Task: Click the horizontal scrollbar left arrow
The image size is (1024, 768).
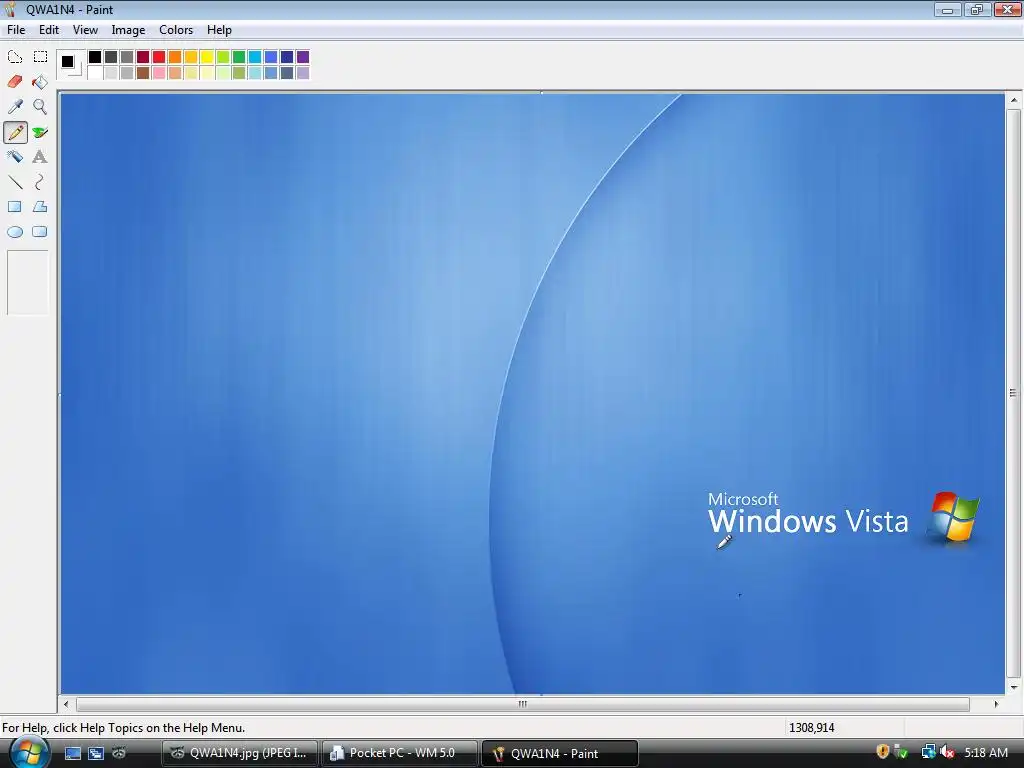Action: tap(66, 704)
